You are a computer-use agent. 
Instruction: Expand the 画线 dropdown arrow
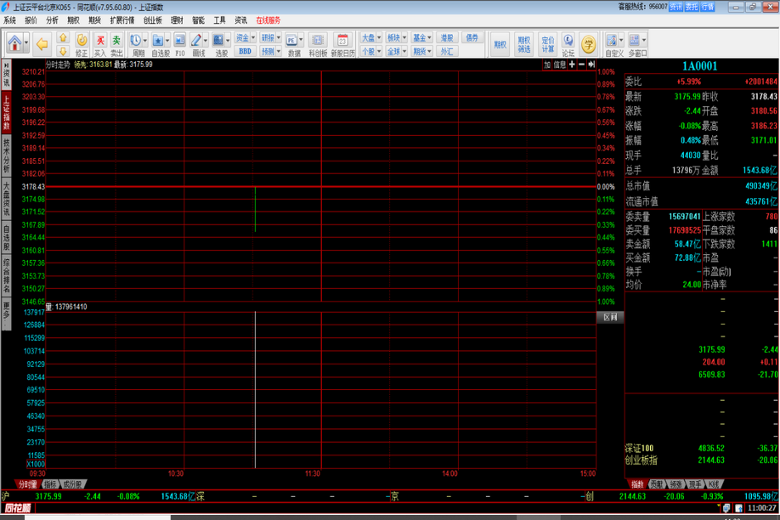[205, 40]
